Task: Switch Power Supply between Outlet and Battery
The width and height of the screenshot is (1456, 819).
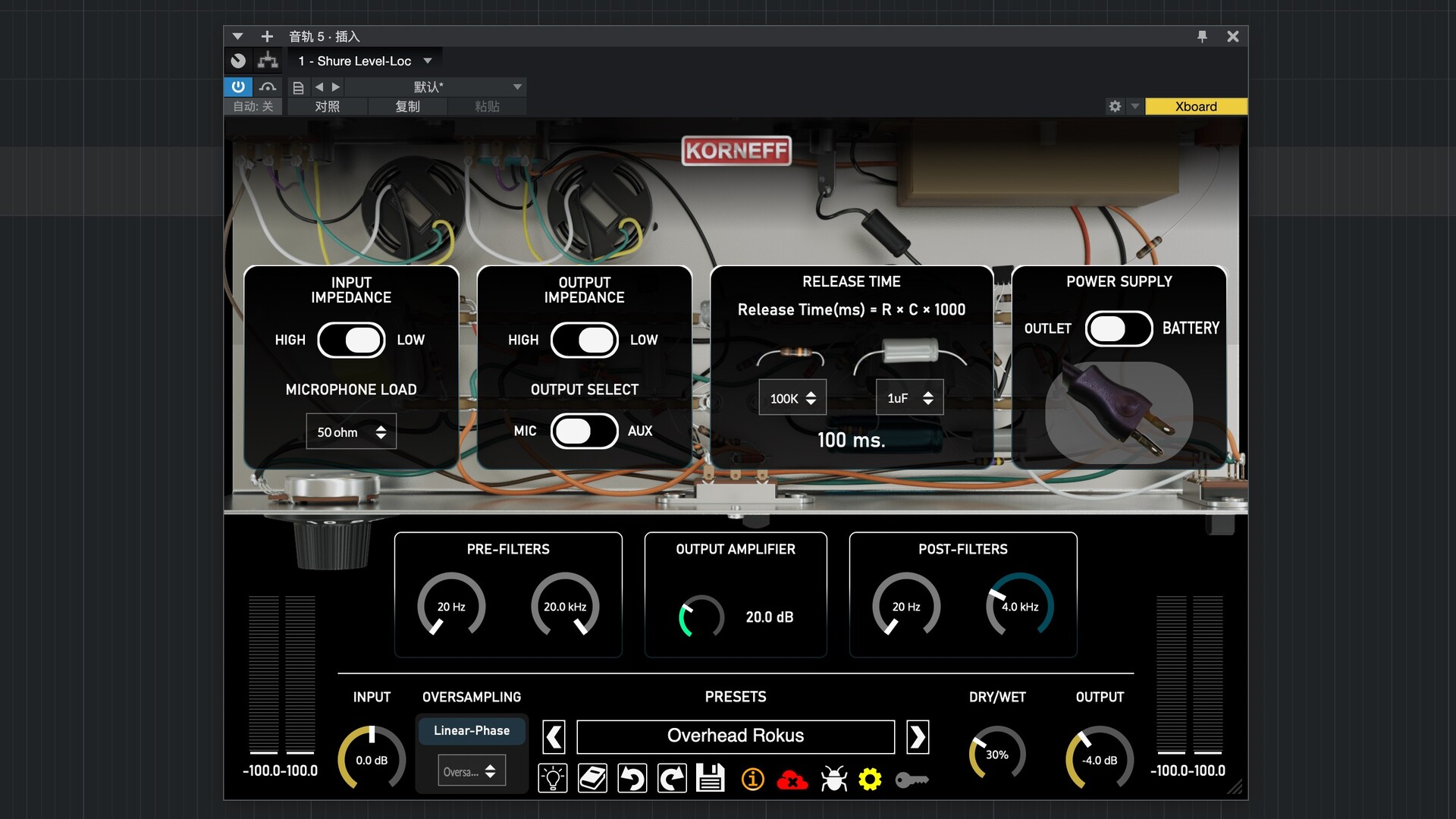Action: (1119, 328)
